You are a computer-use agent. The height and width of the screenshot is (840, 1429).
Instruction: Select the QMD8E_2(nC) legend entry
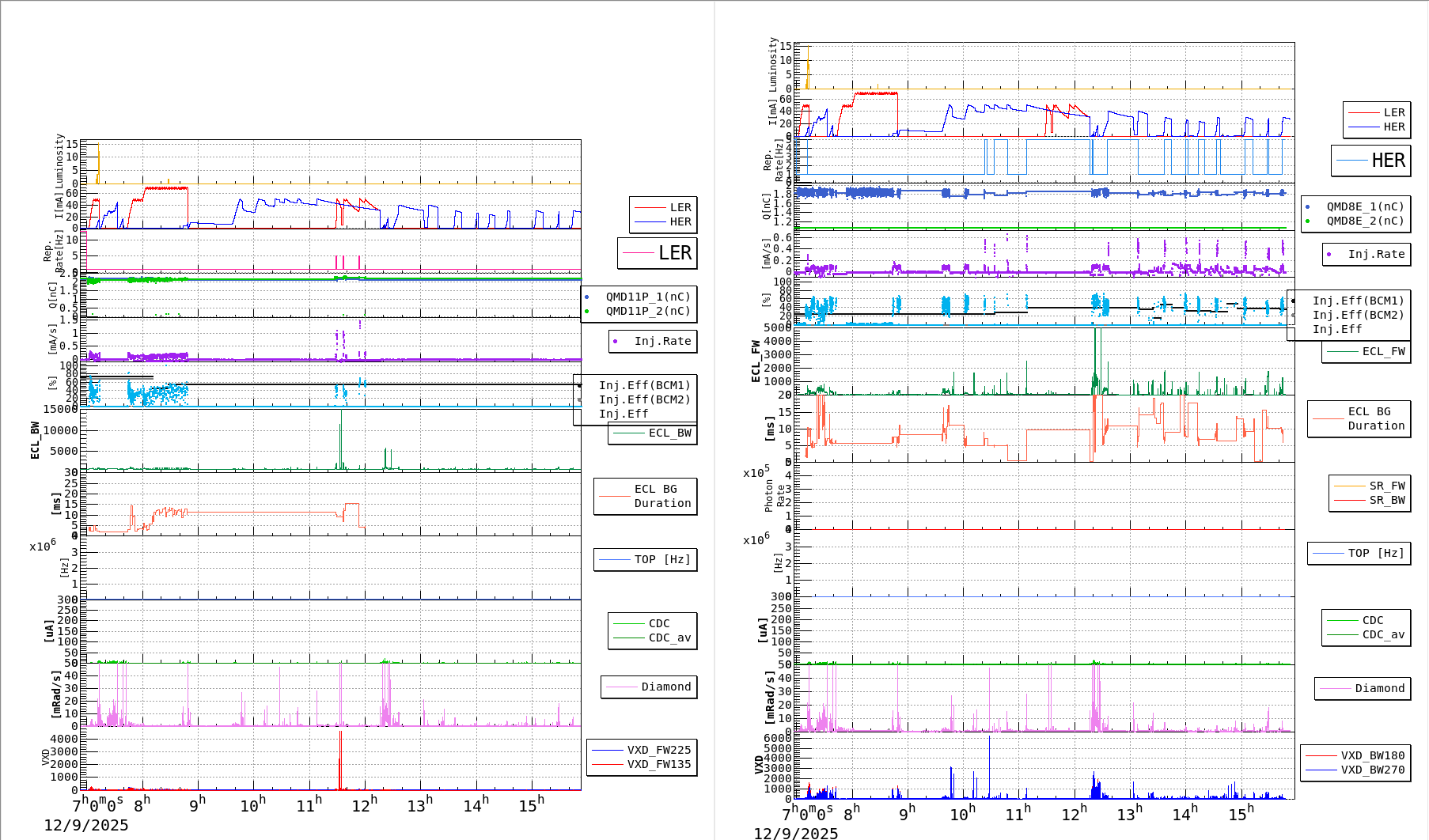tap(1365, 221)
